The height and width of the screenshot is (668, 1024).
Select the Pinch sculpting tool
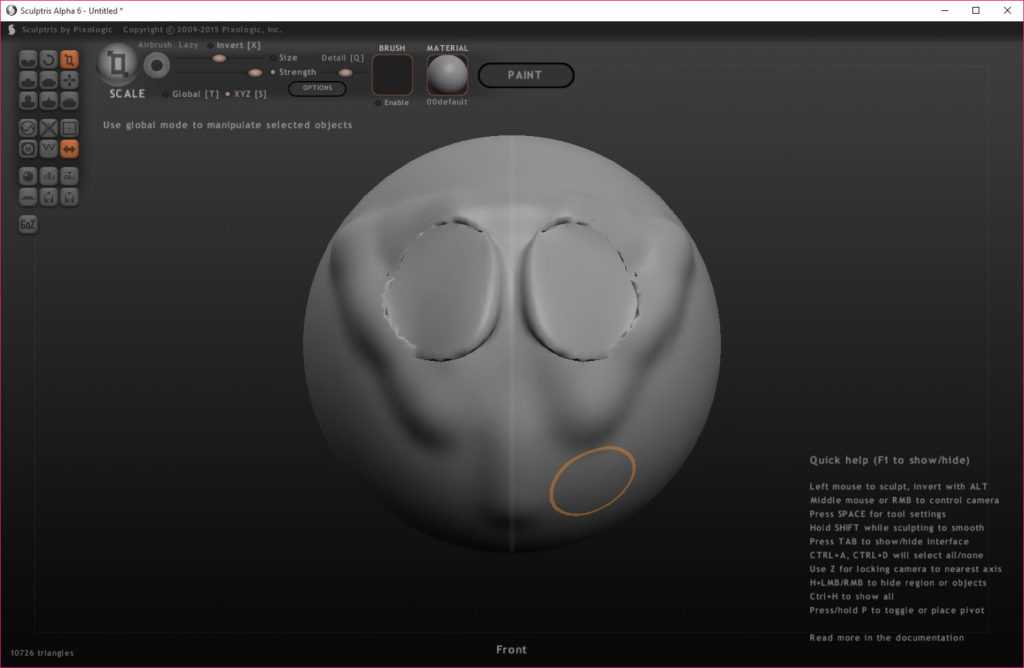(48, 101)
